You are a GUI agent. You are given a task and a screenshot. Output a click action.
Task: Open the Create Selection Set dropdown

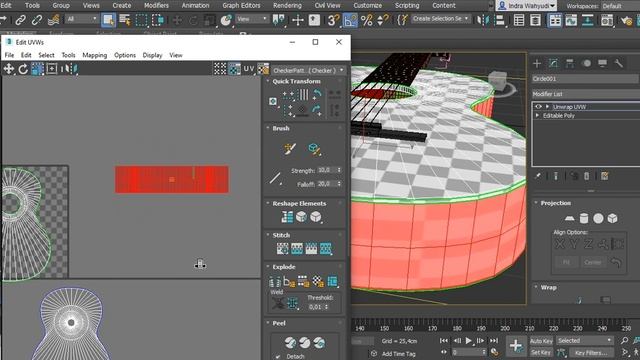tap(440, 19)
